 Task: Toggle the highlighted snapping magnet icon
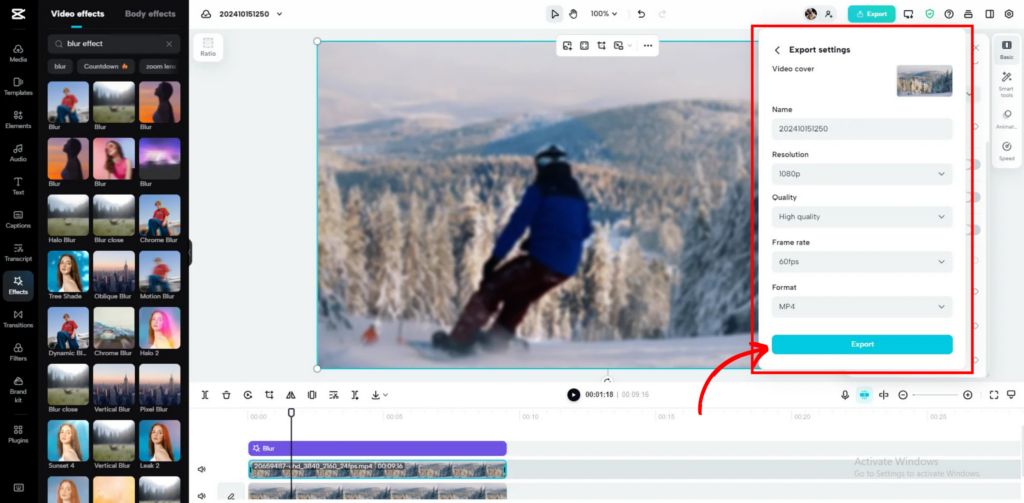(x=864, y=395)
